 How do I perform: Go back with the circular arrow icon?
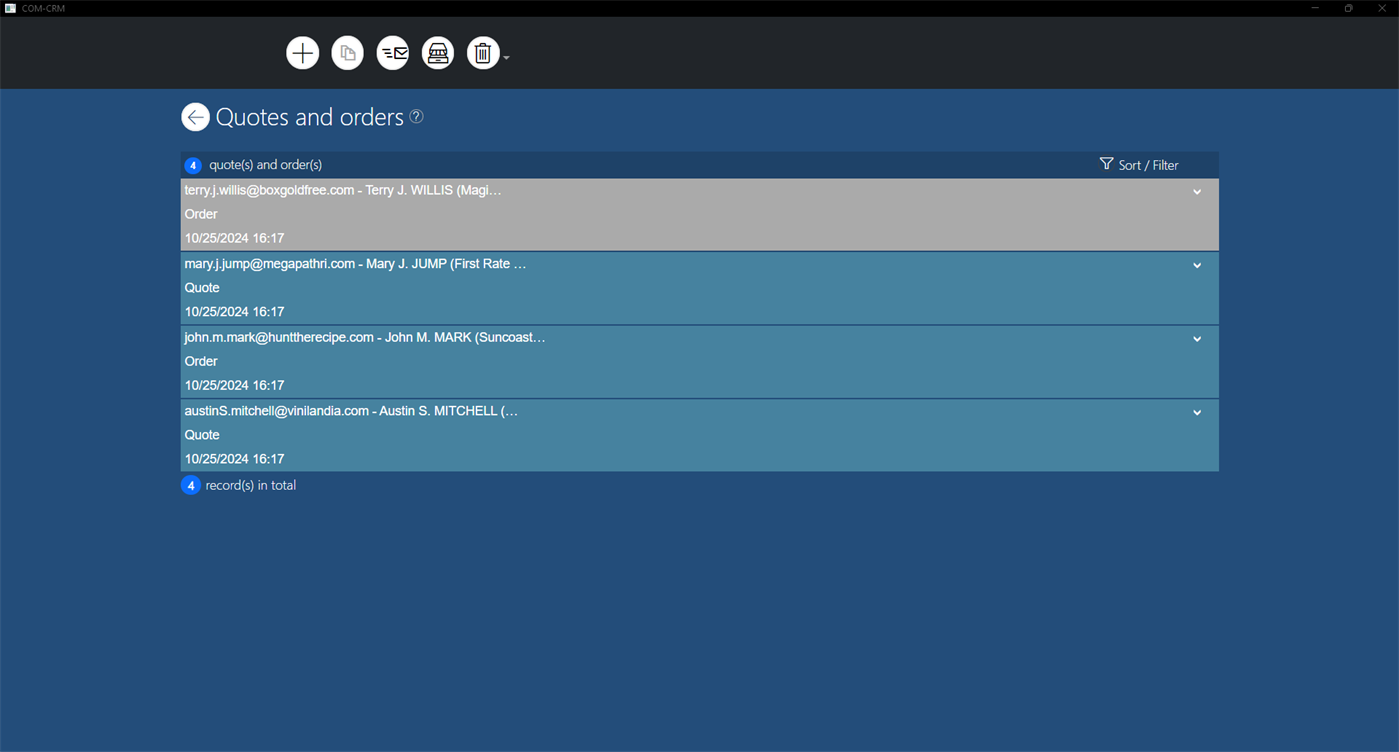click(195, 116)
